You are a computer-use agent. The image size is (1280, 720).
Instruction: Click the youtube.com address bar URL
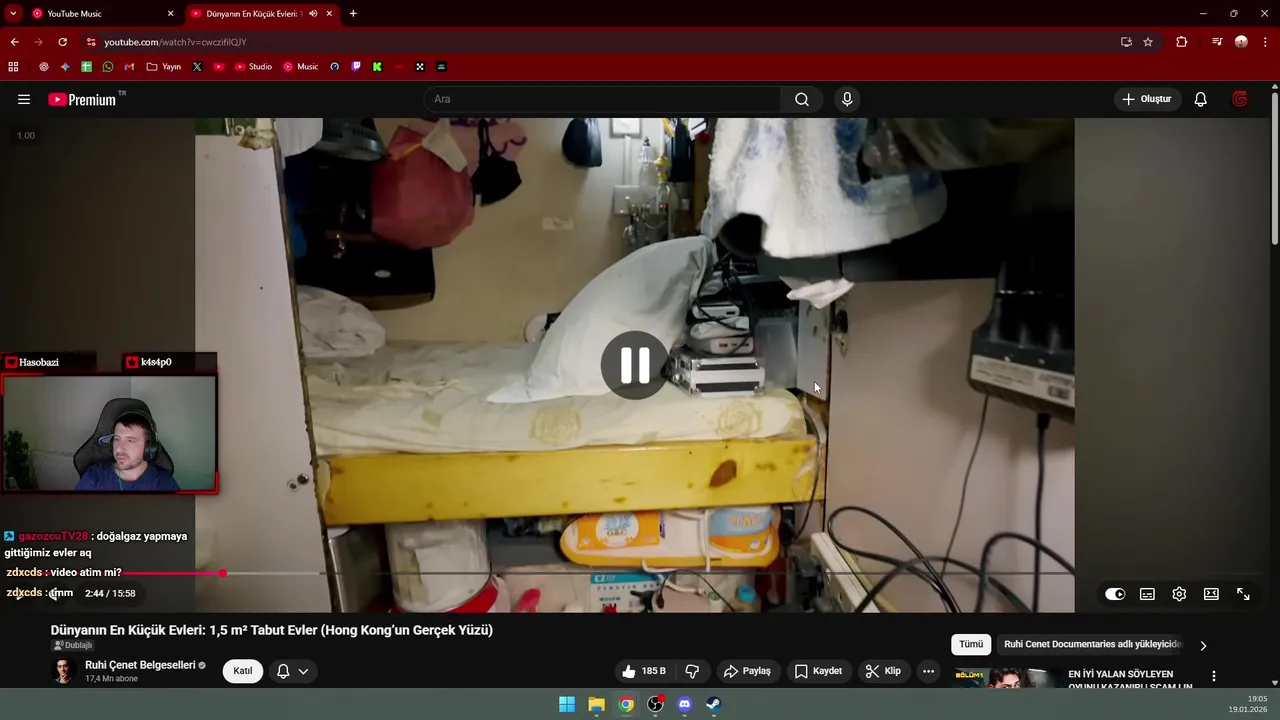175,42
